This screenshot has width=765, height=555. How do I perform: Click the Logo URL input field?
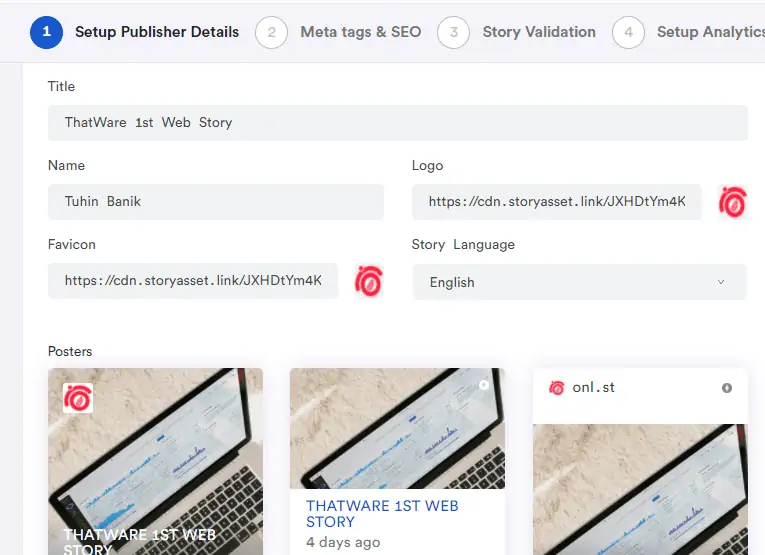click(557, 202)
